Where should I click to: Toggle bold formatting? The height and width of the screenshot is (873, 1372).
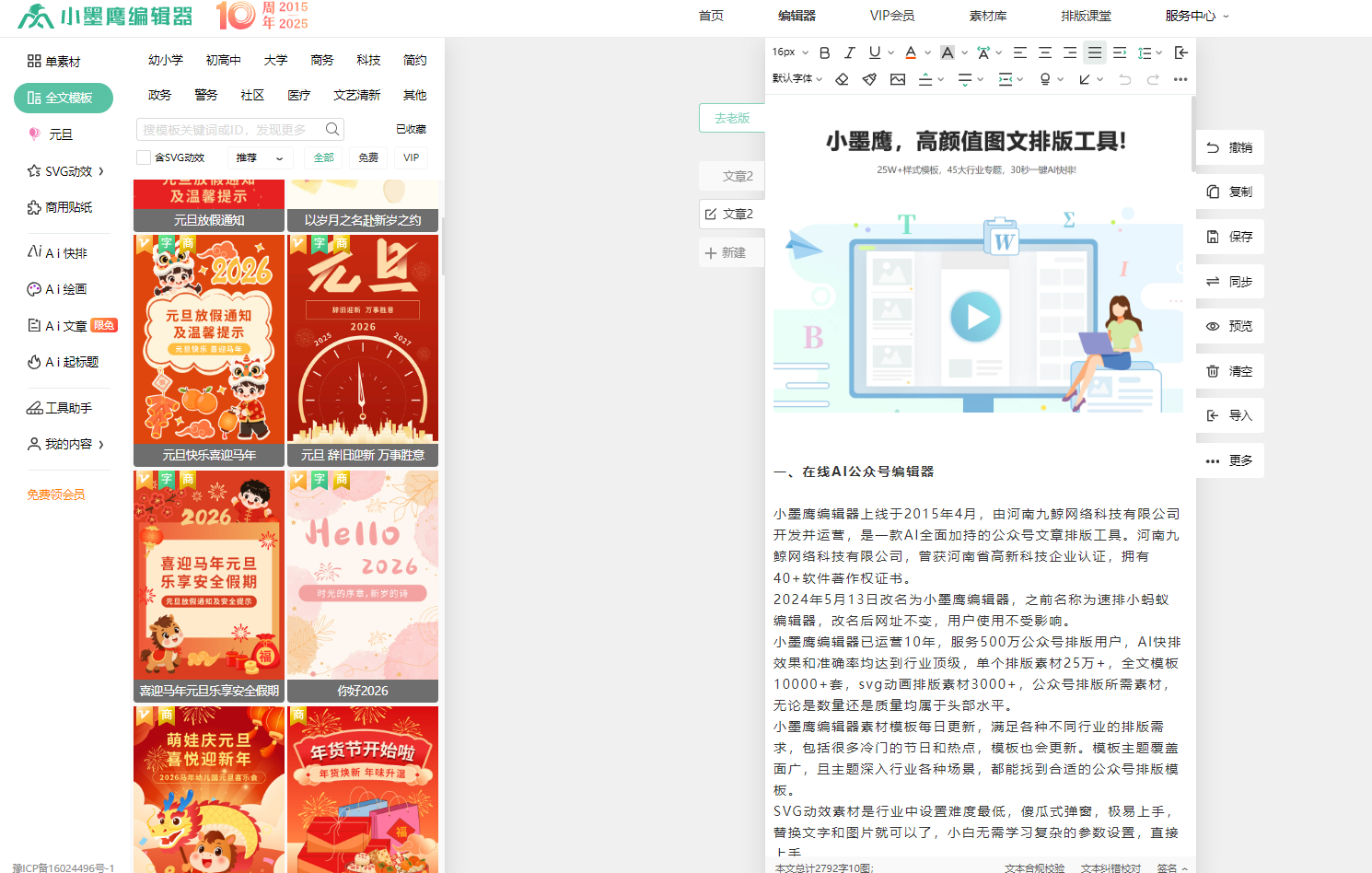click(825, 52)
